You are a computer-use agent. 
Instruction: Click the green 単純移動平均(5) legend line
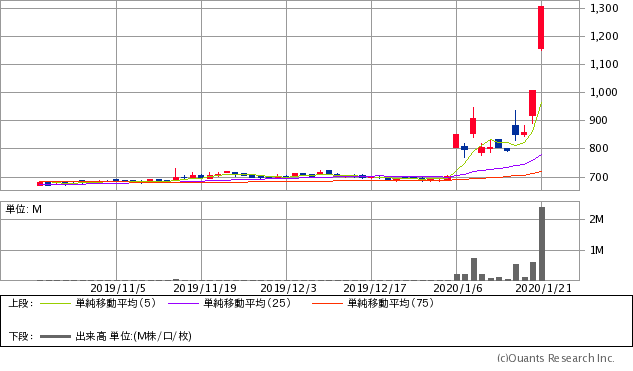coord(55,303)
